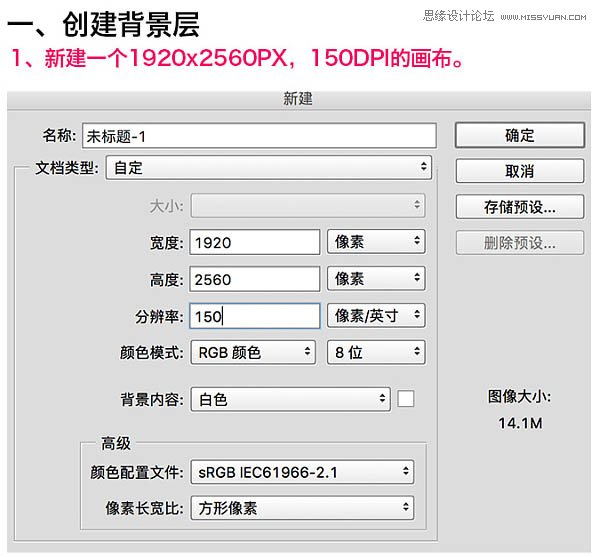Click the 宽度 field containing 1920
The image size is (597, 557).
[x=254, y=242]
